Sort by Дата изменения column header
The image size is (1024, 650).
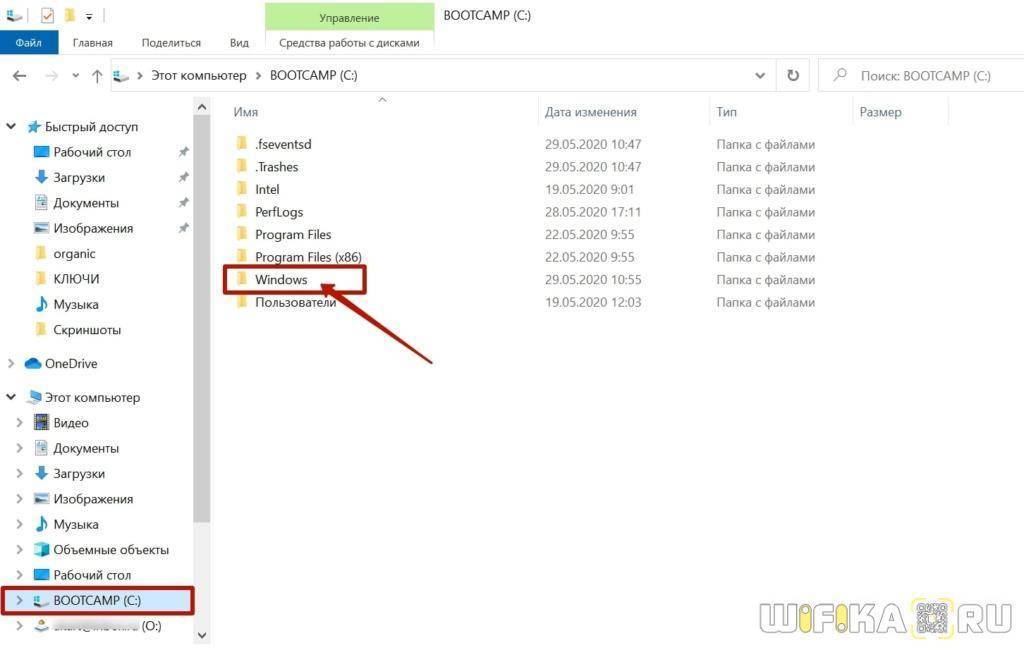[590, 112]
